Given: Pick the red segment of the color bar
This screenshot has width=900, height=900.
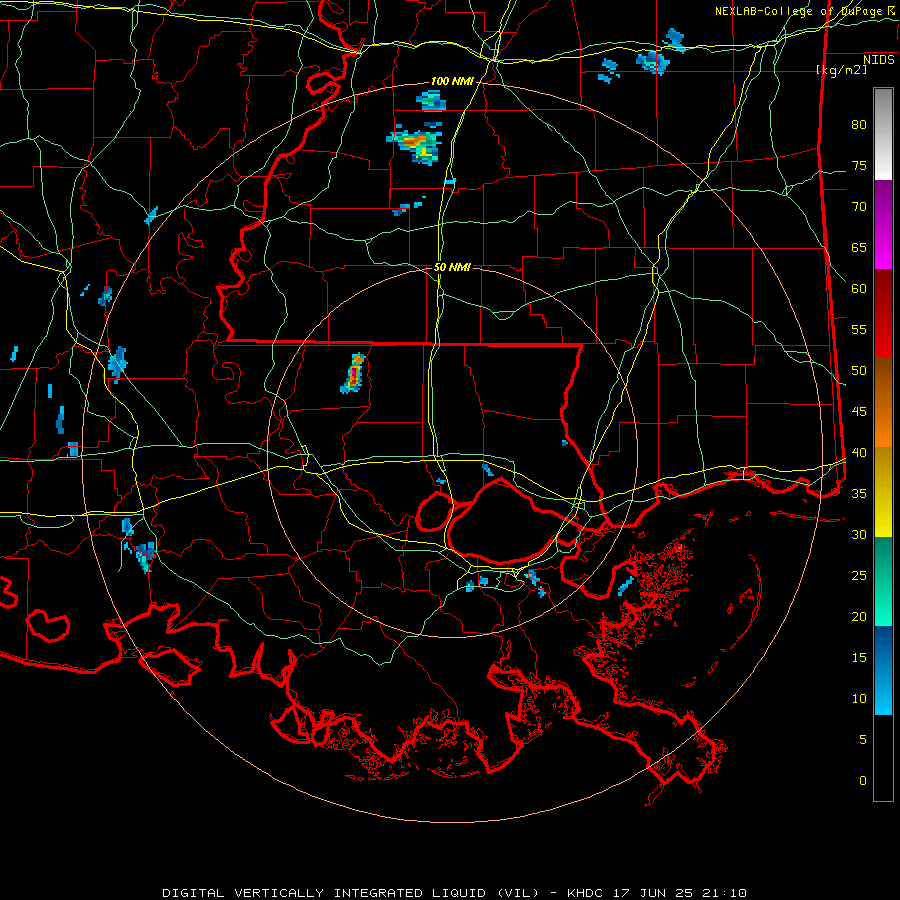Looking at the screenshot, I should 883,314.
